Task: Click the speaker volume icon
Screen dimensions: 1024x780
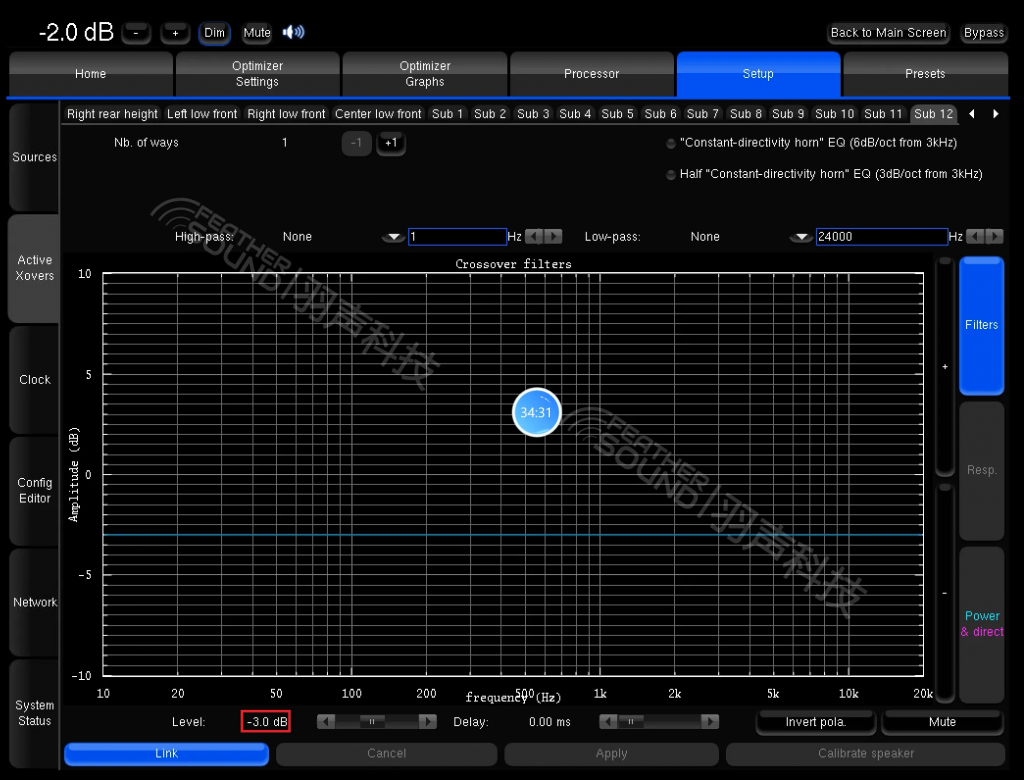Action: tap(293, 32)
